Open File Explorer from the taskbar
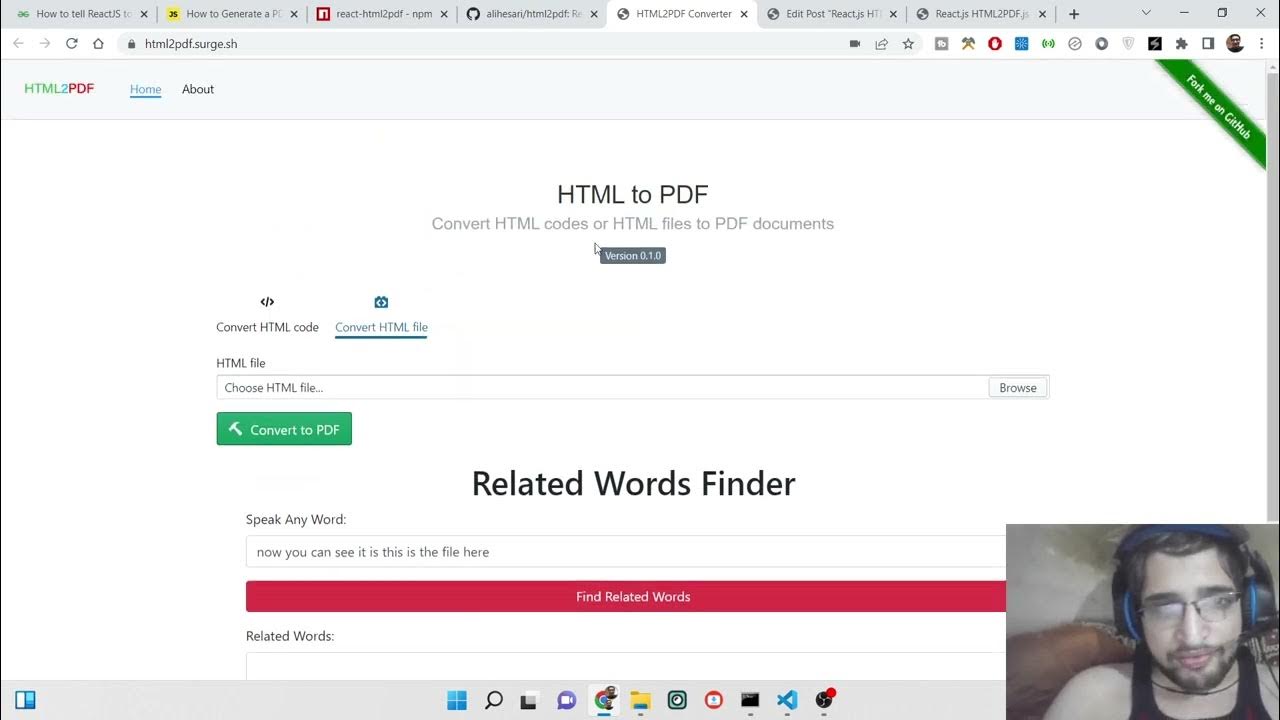This screenshot has width=1280, height=720. (640, 700)
